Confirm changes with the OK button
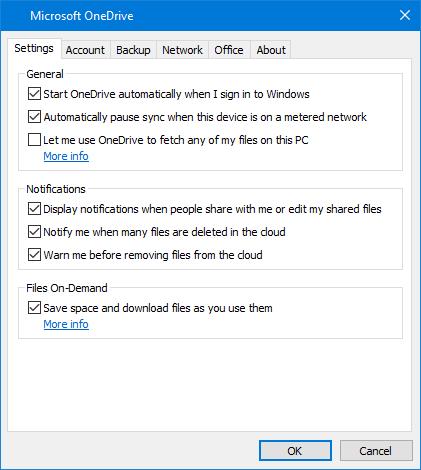421x470 pixels. coord(295,451)
